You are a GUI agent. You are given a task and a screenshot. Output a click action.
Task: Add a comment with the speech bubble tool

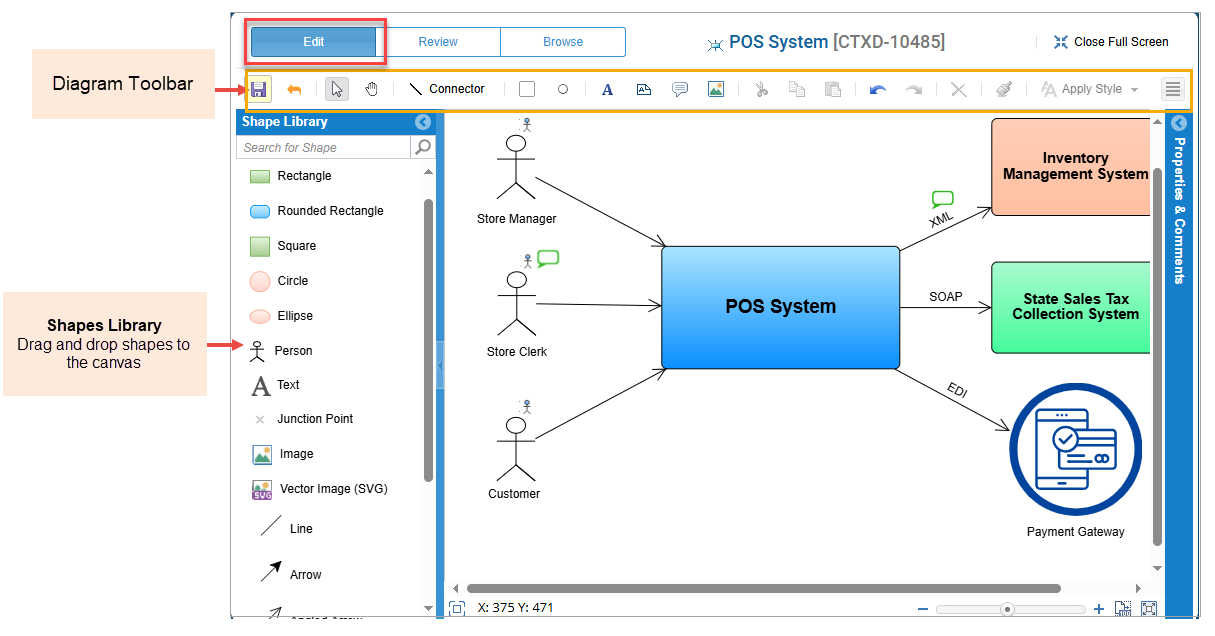pyautogui.click(x=680, y=89)
